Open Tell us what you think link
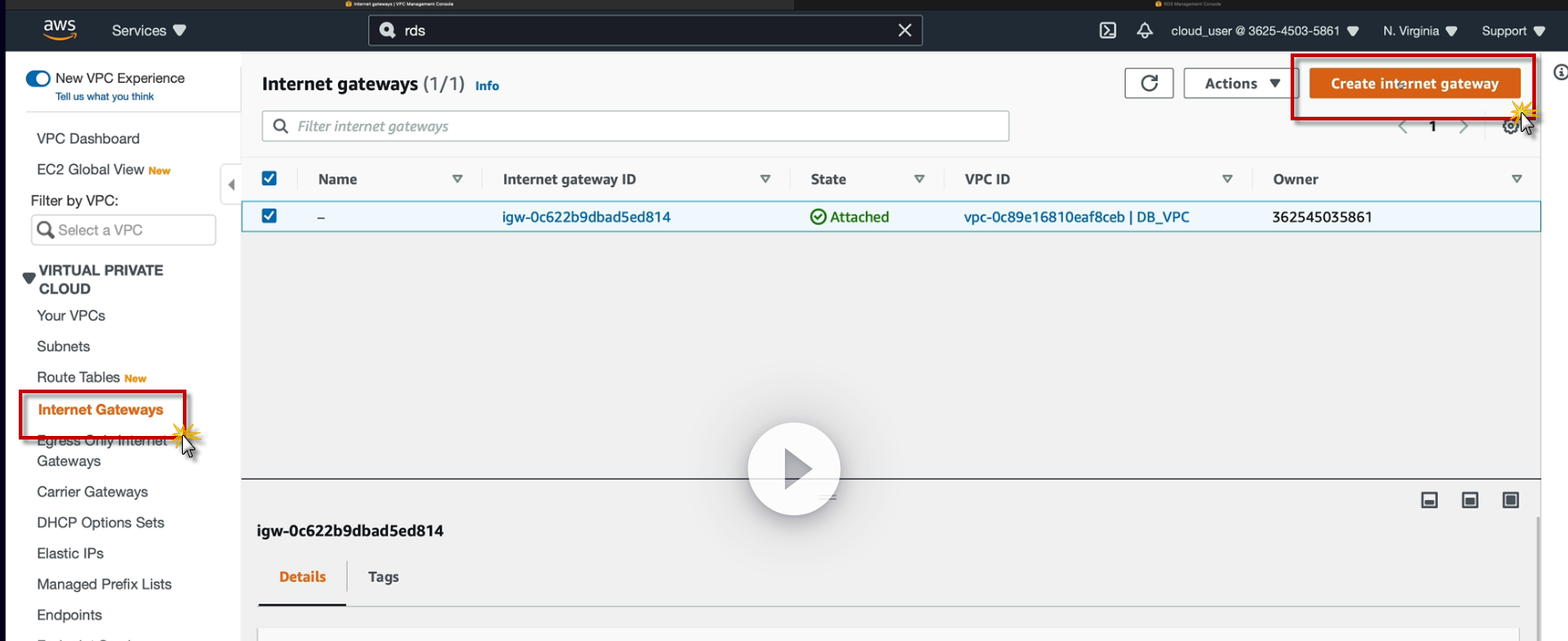 (104, 96)
